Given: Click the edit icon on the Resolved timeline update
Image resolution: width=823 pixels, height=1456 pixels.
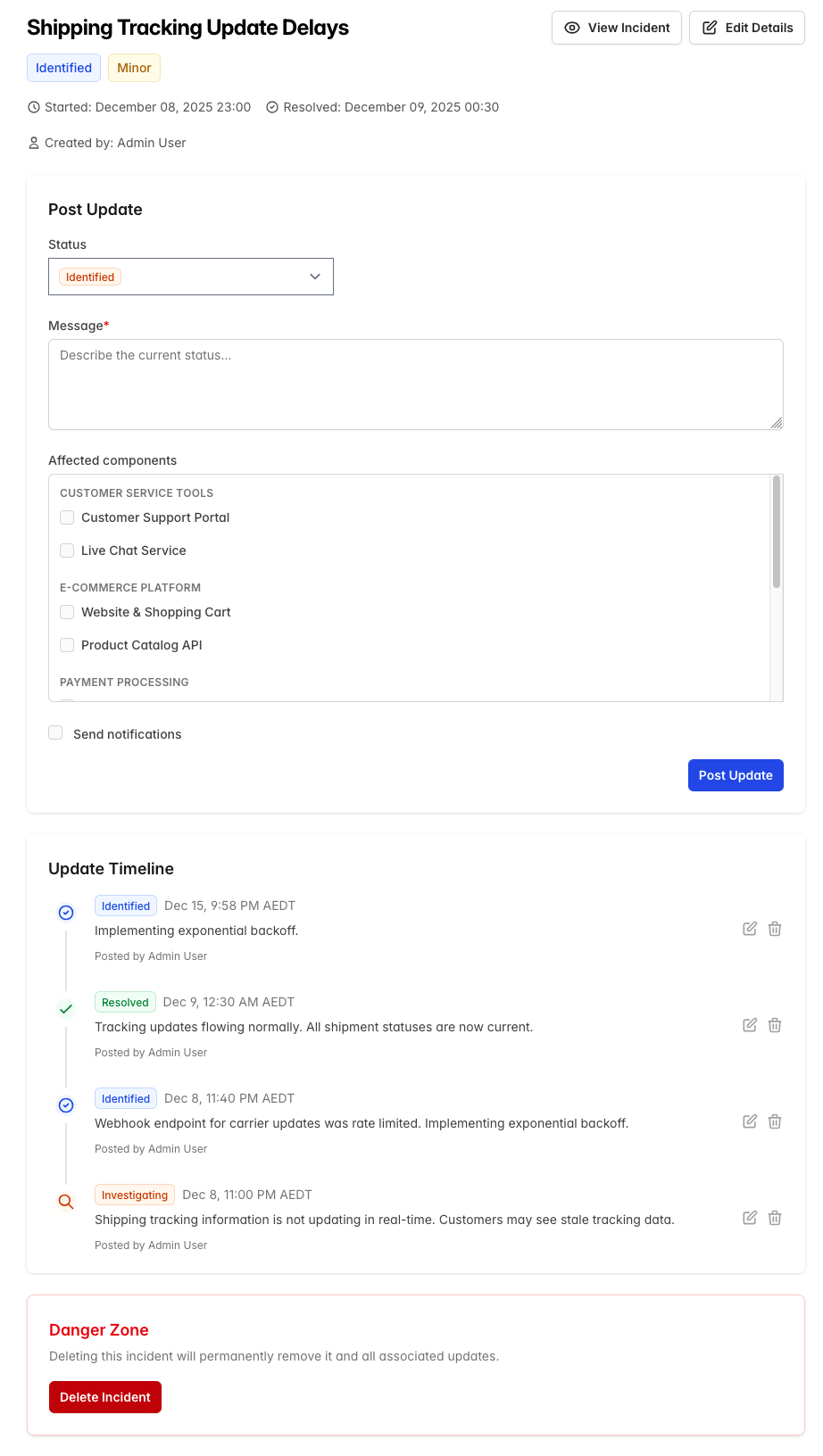Looking at the screenshot, I should click(x=750, y=1024).
